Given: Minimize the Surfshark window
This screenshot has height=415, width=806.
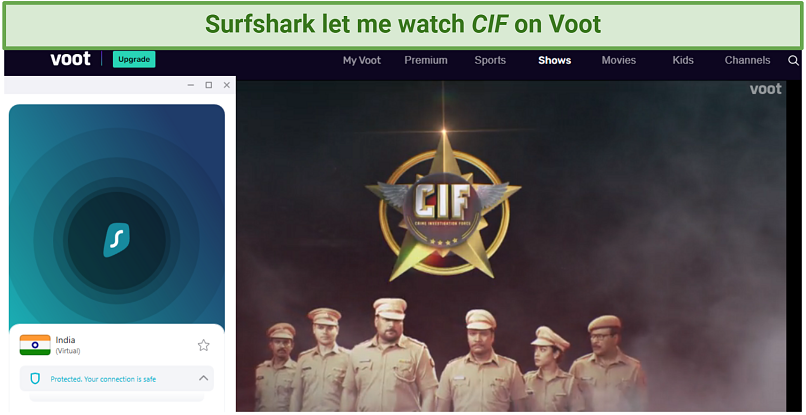Looking at the screenshot, I should pyautogui.click(x=191, y=85).
